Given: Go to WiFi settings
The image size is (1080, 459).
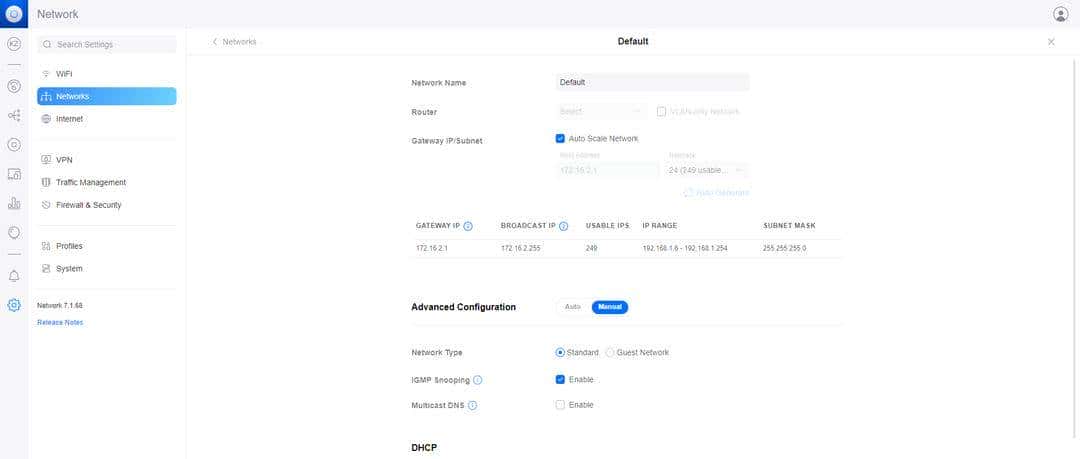Looking at the screenshot, I should (107, 74).
